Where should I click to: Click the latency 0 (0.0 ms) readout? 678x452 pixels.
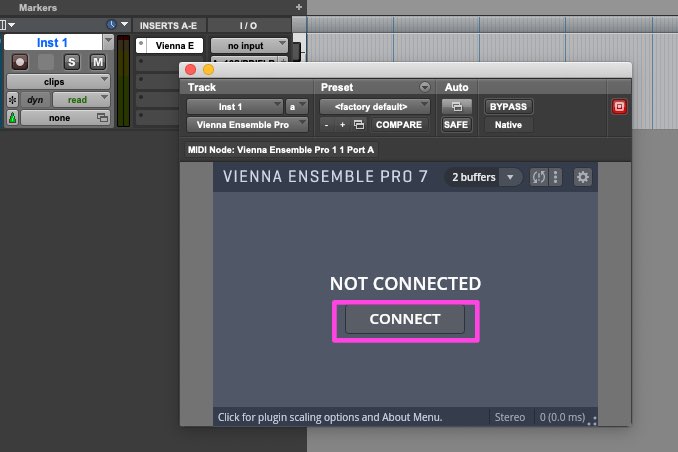[562, 417]
